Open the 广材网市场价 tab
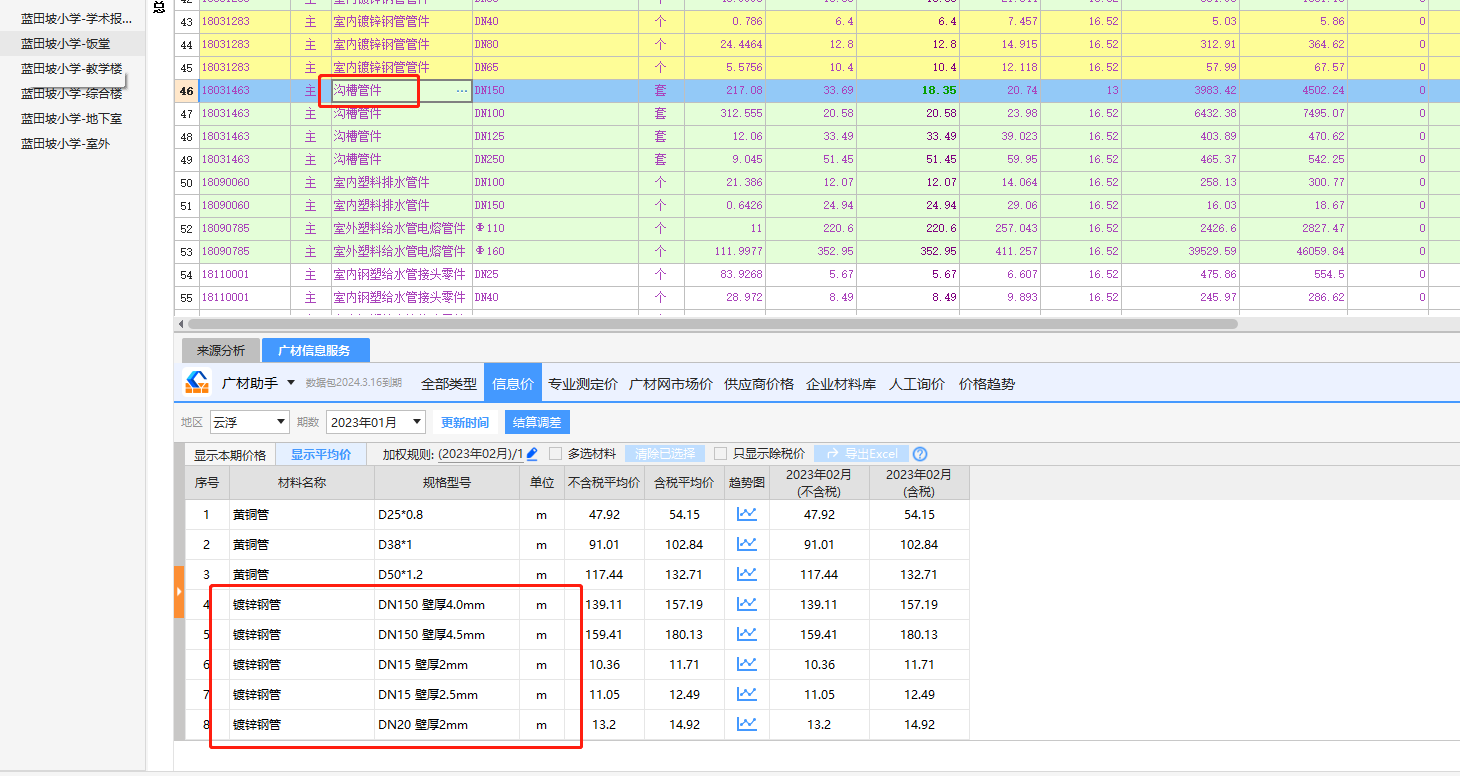The width and height of the screenshot is (1460, 776). click(x=671, y=384)
